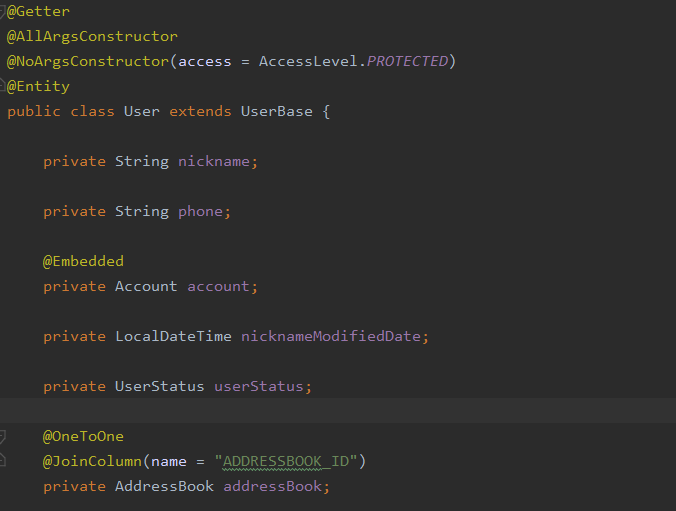Click the fold end marker beside @JoinColumn

coord(2,460)
